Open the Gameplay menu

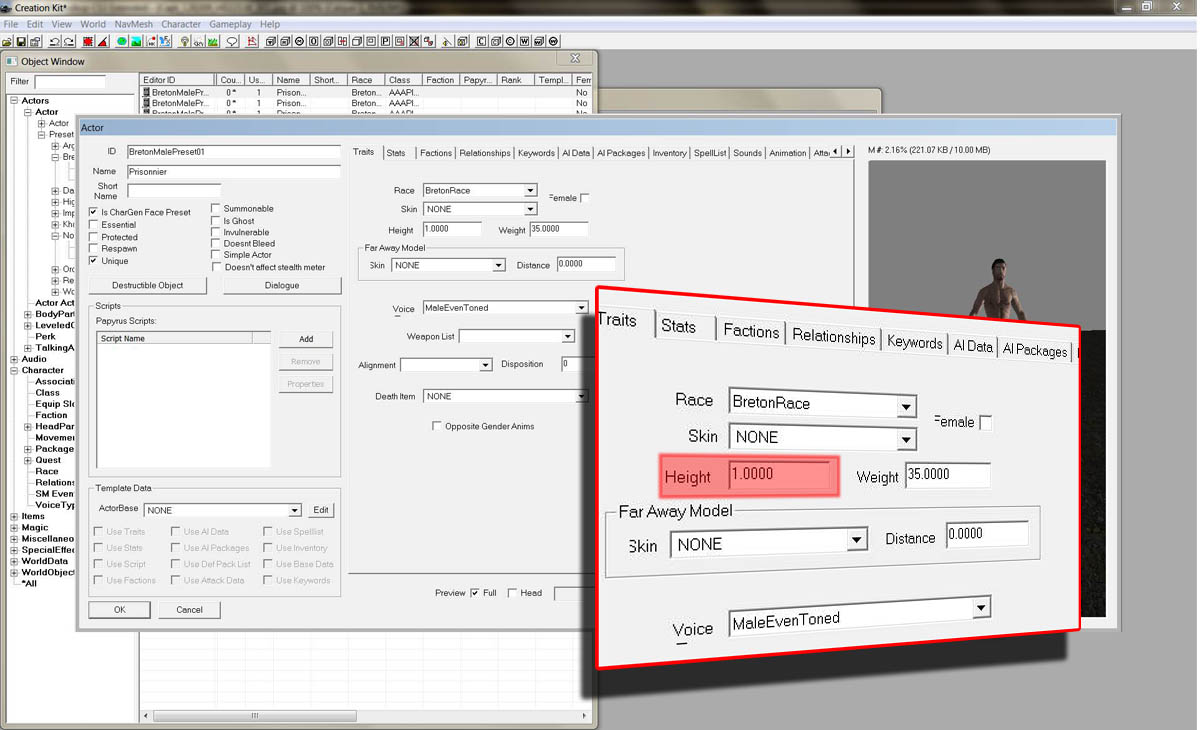230,24
